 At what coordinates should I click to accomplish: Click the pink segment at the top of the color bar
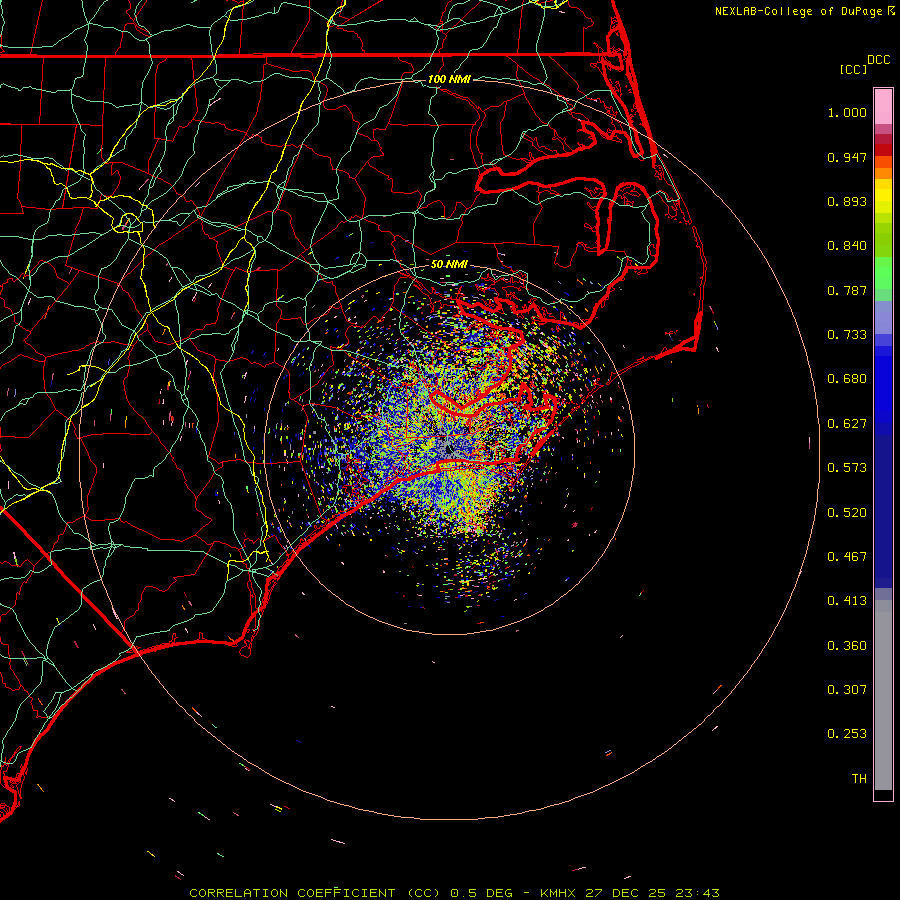click(883, 107)
